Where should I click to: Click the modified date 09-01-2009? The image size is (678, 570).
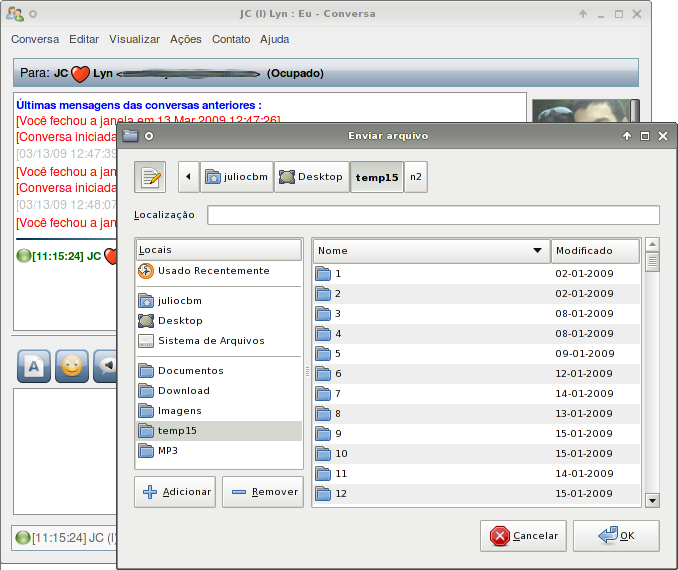click(x=585, y=354)
